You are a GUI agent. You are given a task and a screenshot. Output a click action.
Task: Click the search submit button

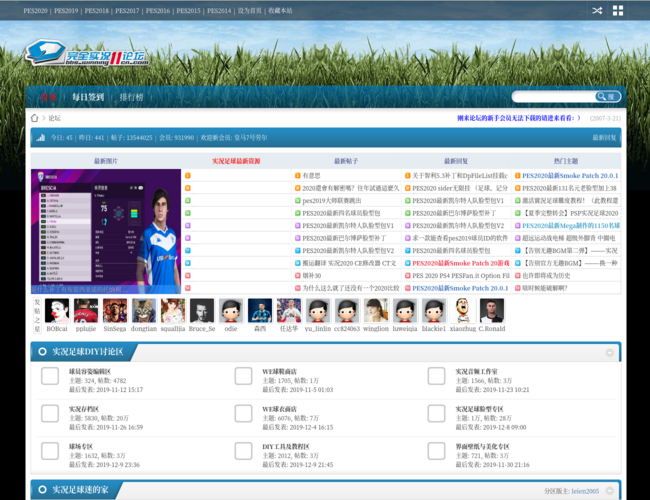pyautogui.click(x=607, y=97)
